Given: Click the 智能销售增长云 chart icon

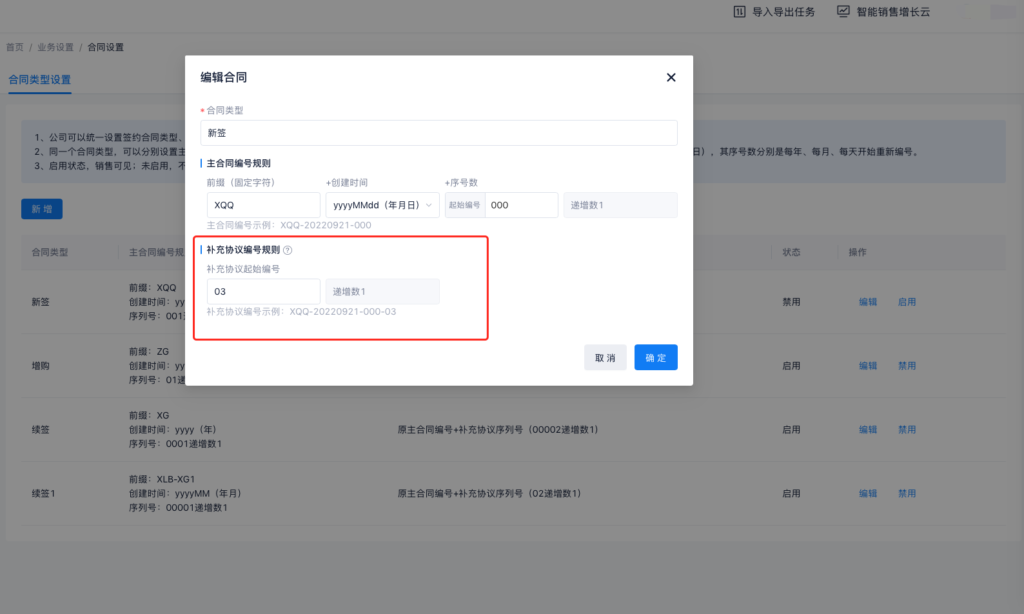Looking at the screenshot, I should pos(843,12).
